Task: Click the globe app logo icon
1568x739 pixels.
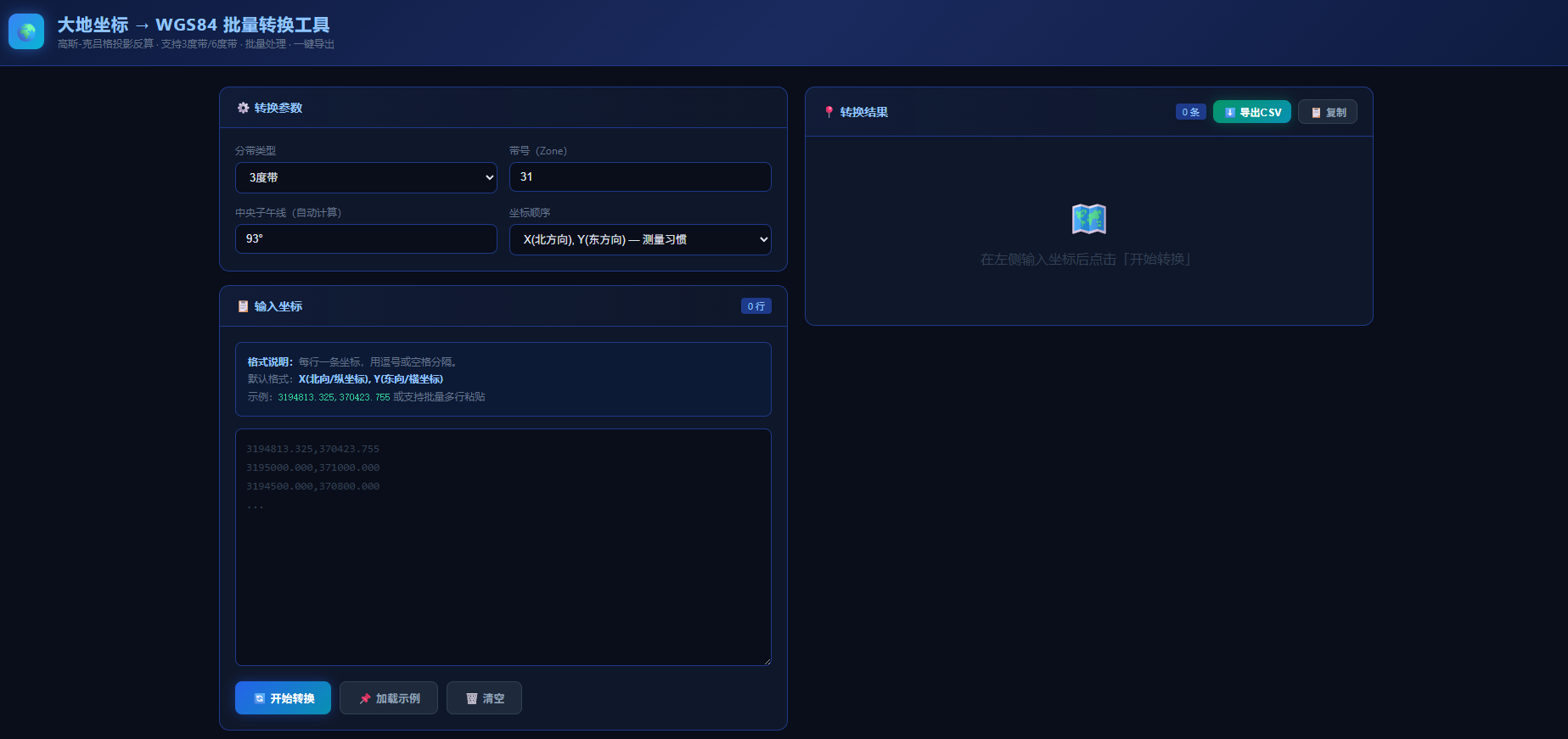Action: pos(26,31)
